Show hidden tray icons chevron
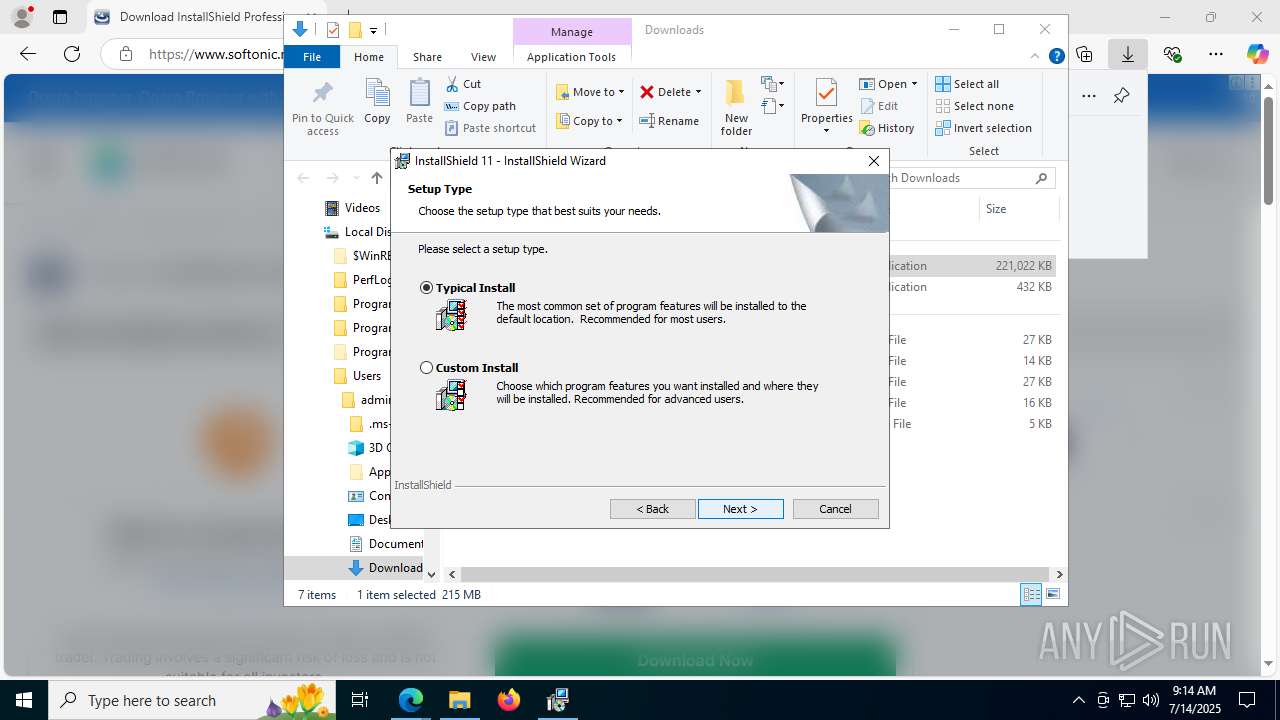 point(1078,700)
